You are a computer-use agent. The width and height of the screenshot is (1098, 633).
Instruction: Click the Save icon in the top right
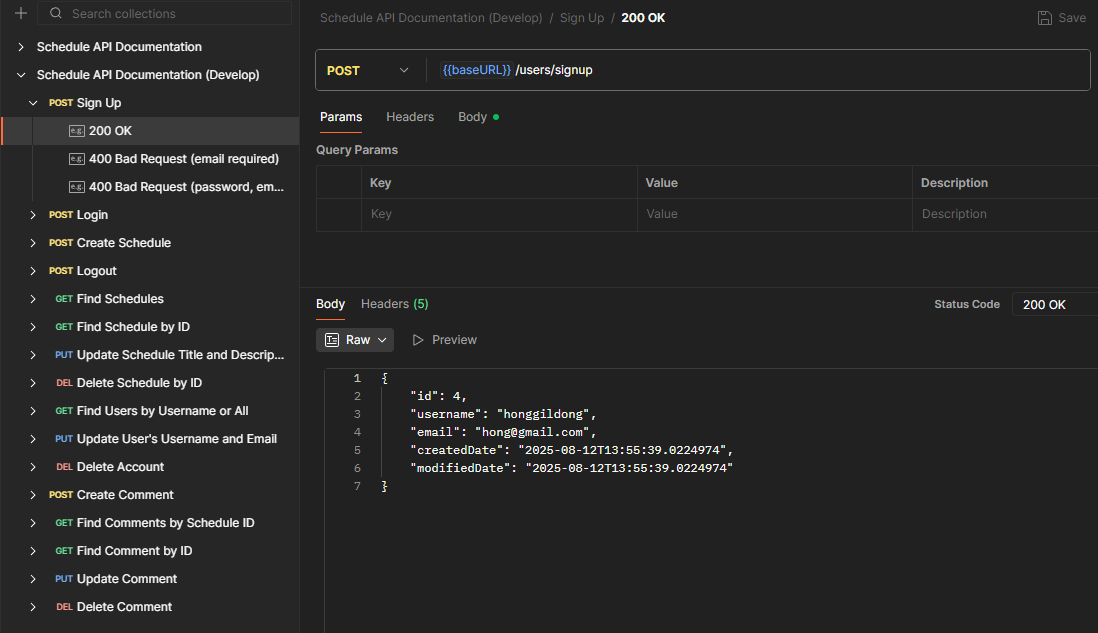click(x=1043, y=17)
